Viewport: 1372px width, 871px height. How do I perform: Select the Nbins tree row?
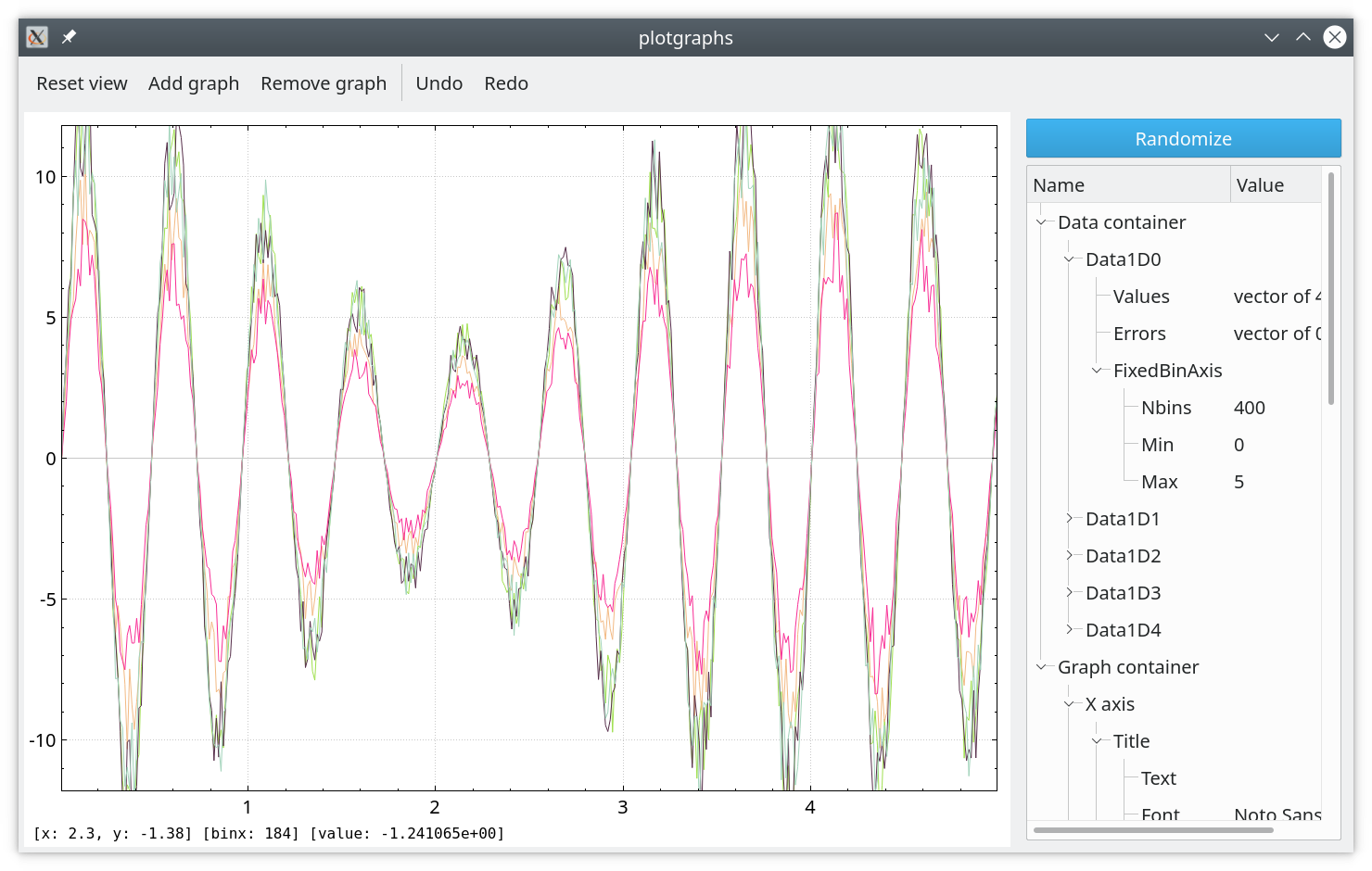point(1175,408)
